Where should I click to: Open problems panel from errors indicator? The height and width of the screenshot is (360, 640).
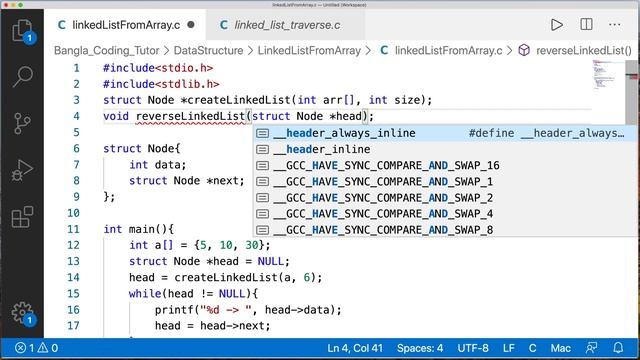click(x=37, y=348)
